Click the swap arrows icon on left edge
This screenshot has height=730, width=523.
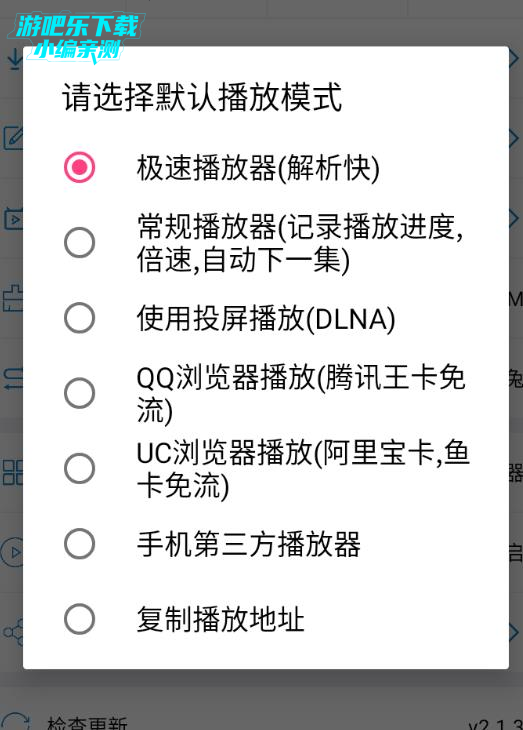13,379
